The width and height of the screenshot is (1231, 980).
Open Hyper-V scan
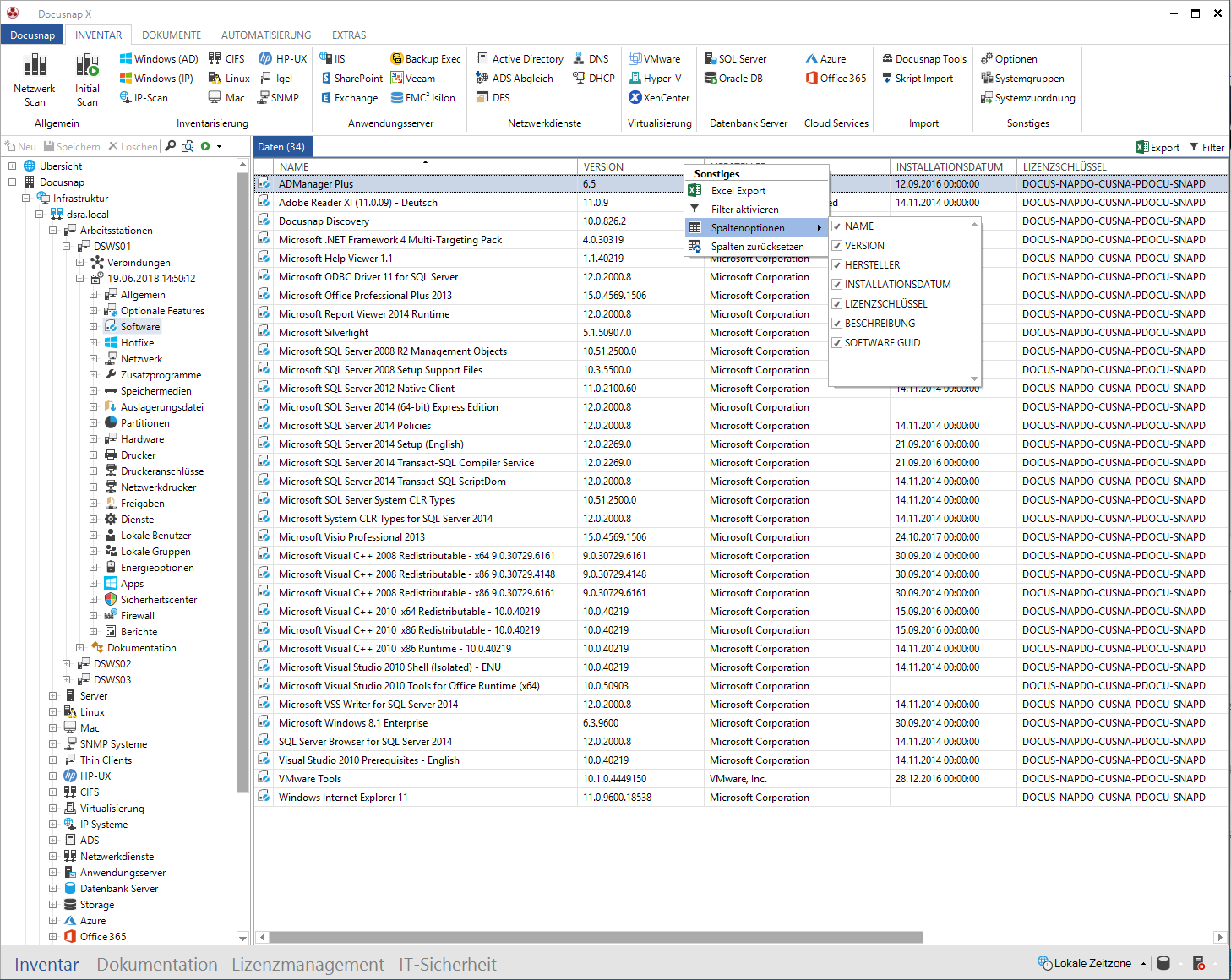coord(655,79)
